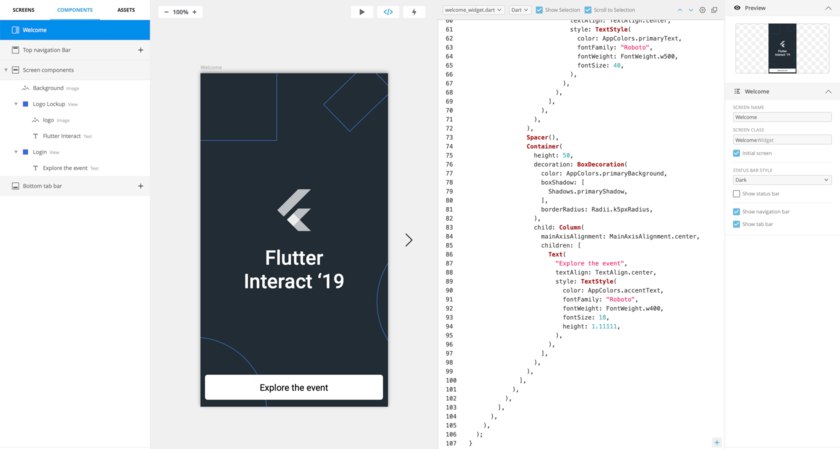
Task: Click the Preview eye icon
Action: [737, 8]
